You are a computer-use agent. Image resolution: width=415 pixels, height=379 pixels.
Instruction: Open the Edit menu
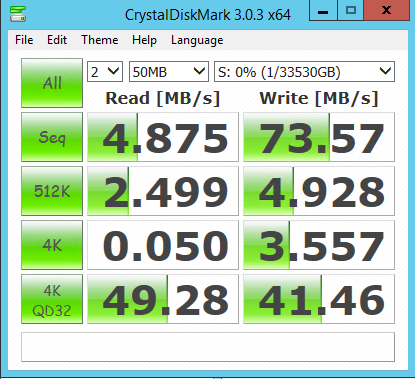(x=57, y=40)
